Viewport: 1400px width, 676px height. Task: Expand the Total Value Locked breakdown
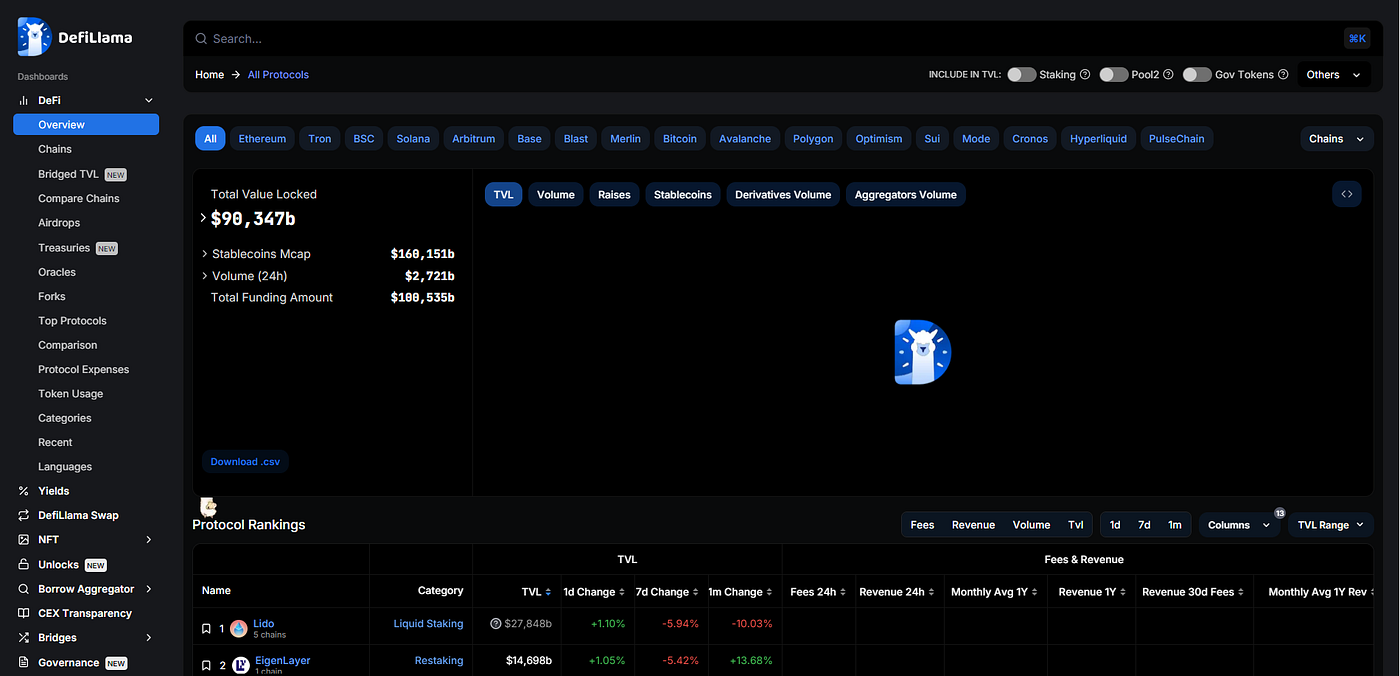[x=204, y=218]
